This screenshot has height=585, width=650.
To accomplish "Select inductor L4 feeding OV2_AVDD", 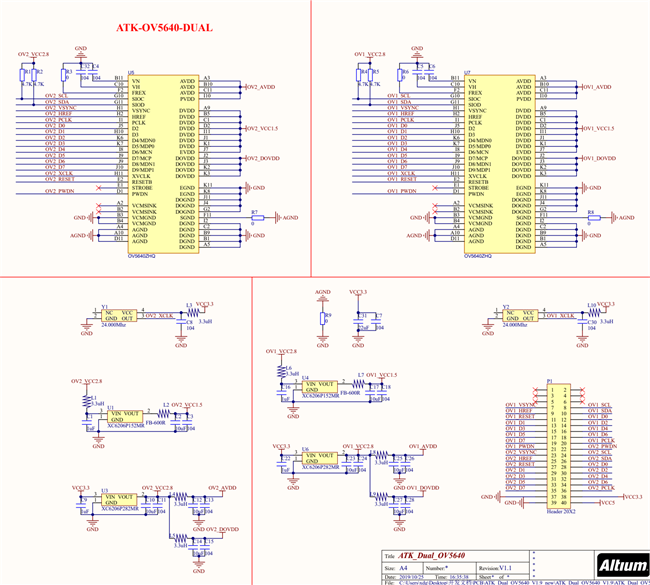I will [x=181, y=497].
